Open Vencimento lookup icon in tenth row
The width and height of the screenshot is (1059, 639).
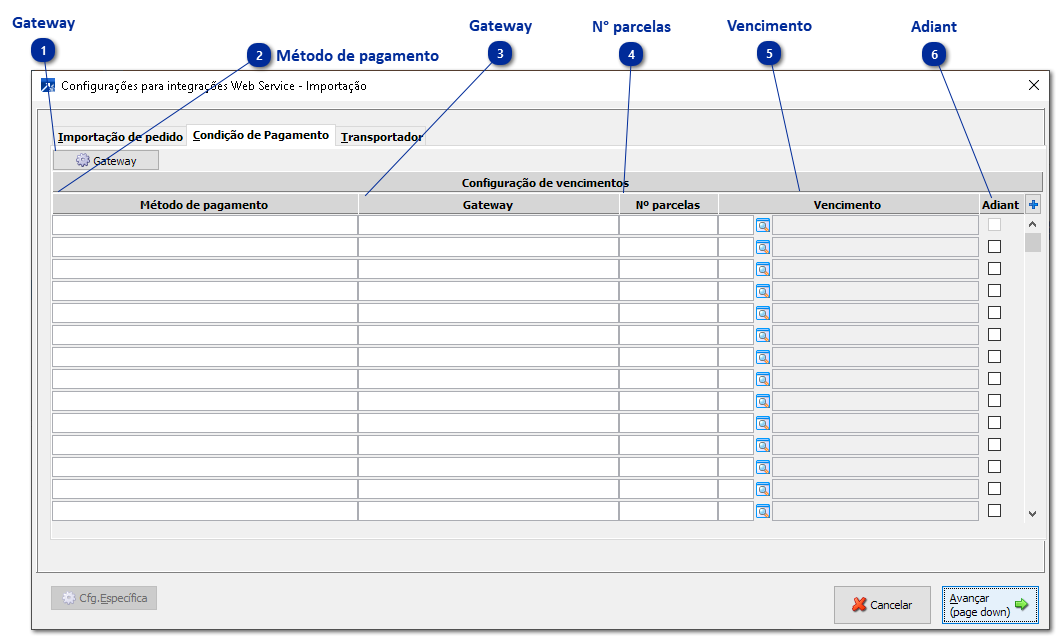(x=763, y=423)
